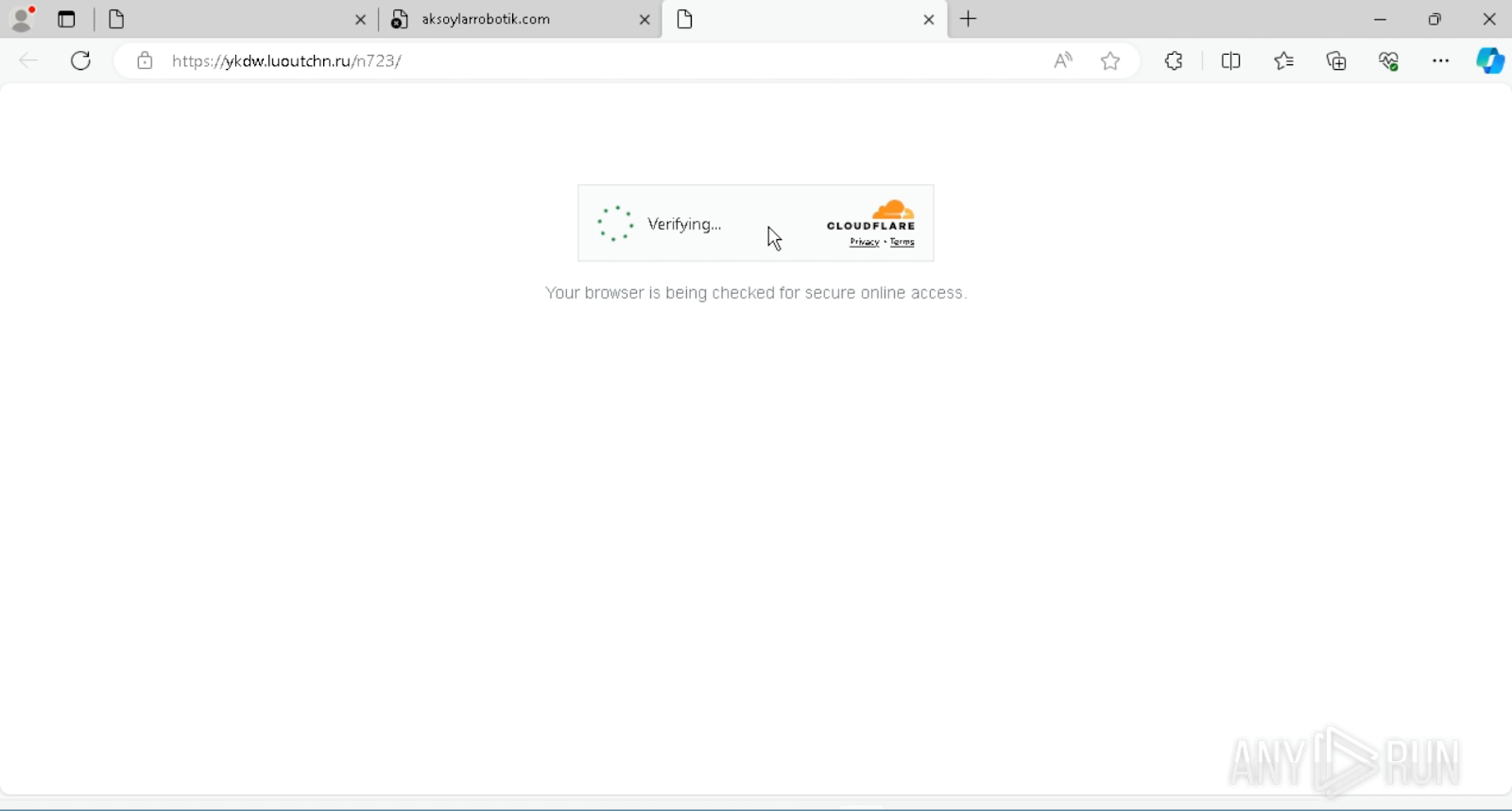The image size is (1512, 811).
Task: Add this page to favorites star
Action: click(1110, 60)
